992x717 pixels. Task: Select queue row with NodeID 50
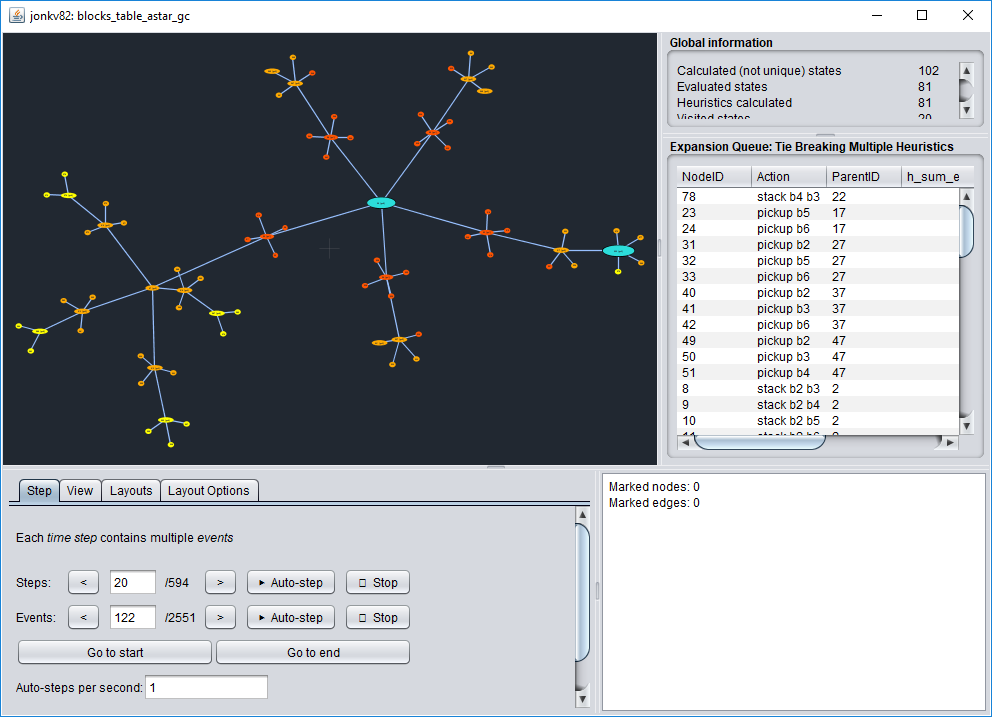(818, 357)
